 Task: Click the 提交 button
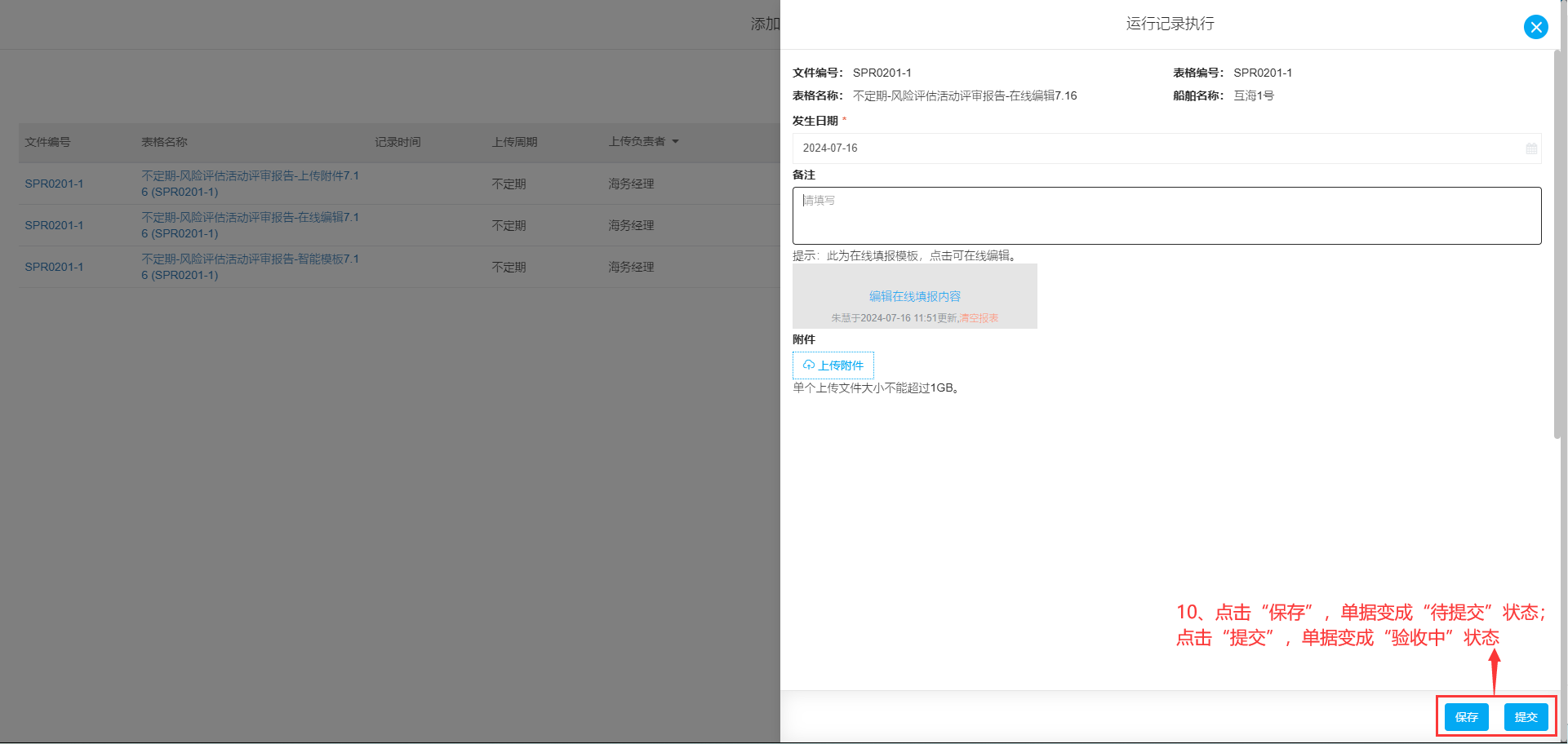[1526, 717]
